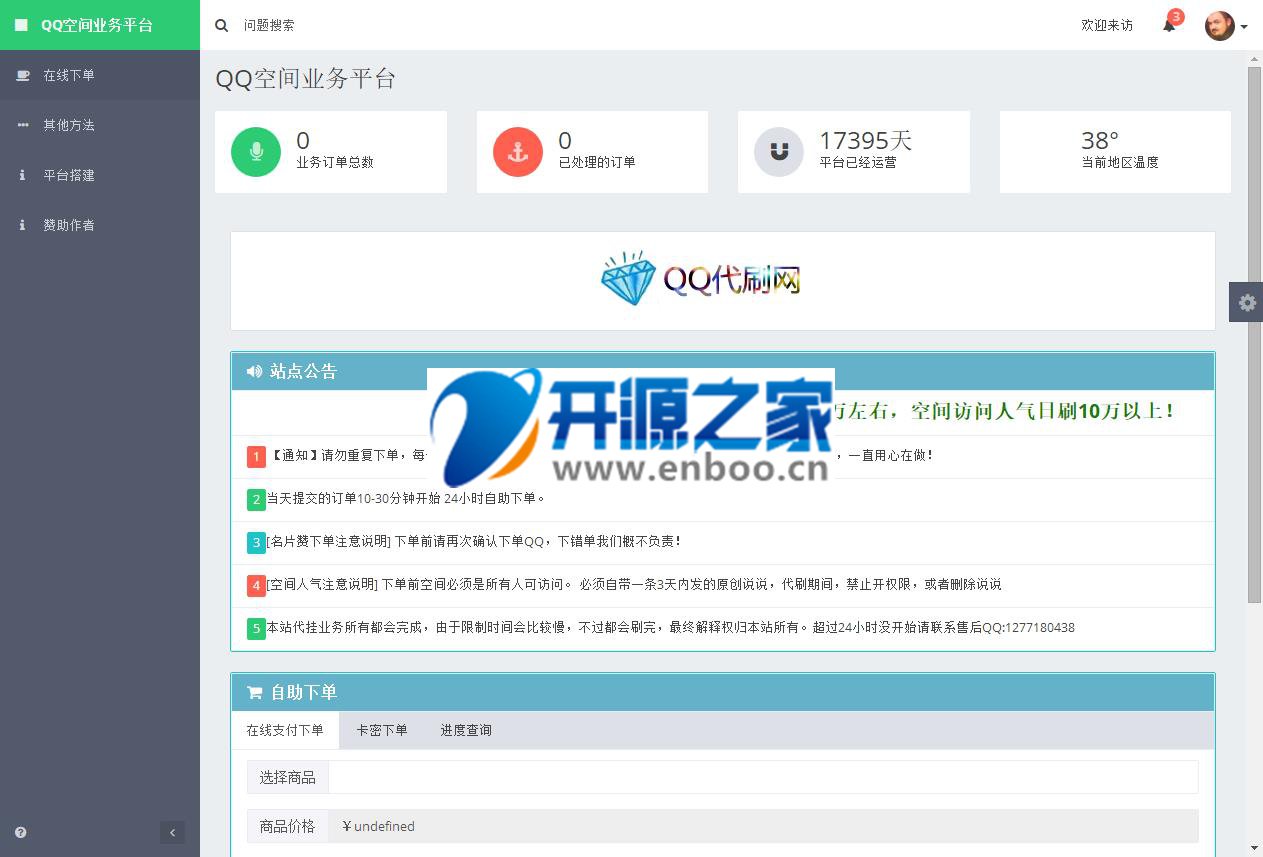Click the grey magnet icon

click(x=779, y=151)
